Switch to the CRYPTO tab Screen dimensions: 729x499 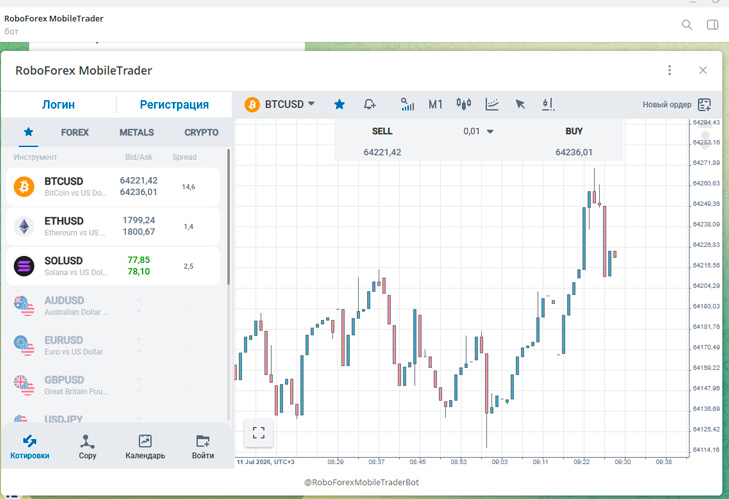coord(201,133)
